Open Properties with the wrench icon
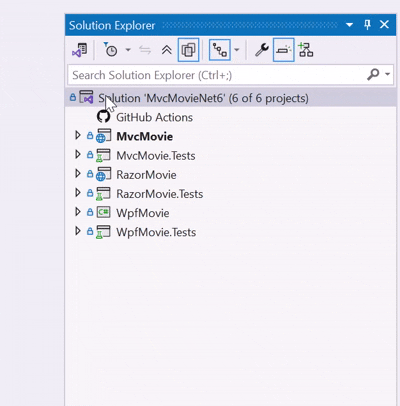400x406 pixels. tap(262, 50)
